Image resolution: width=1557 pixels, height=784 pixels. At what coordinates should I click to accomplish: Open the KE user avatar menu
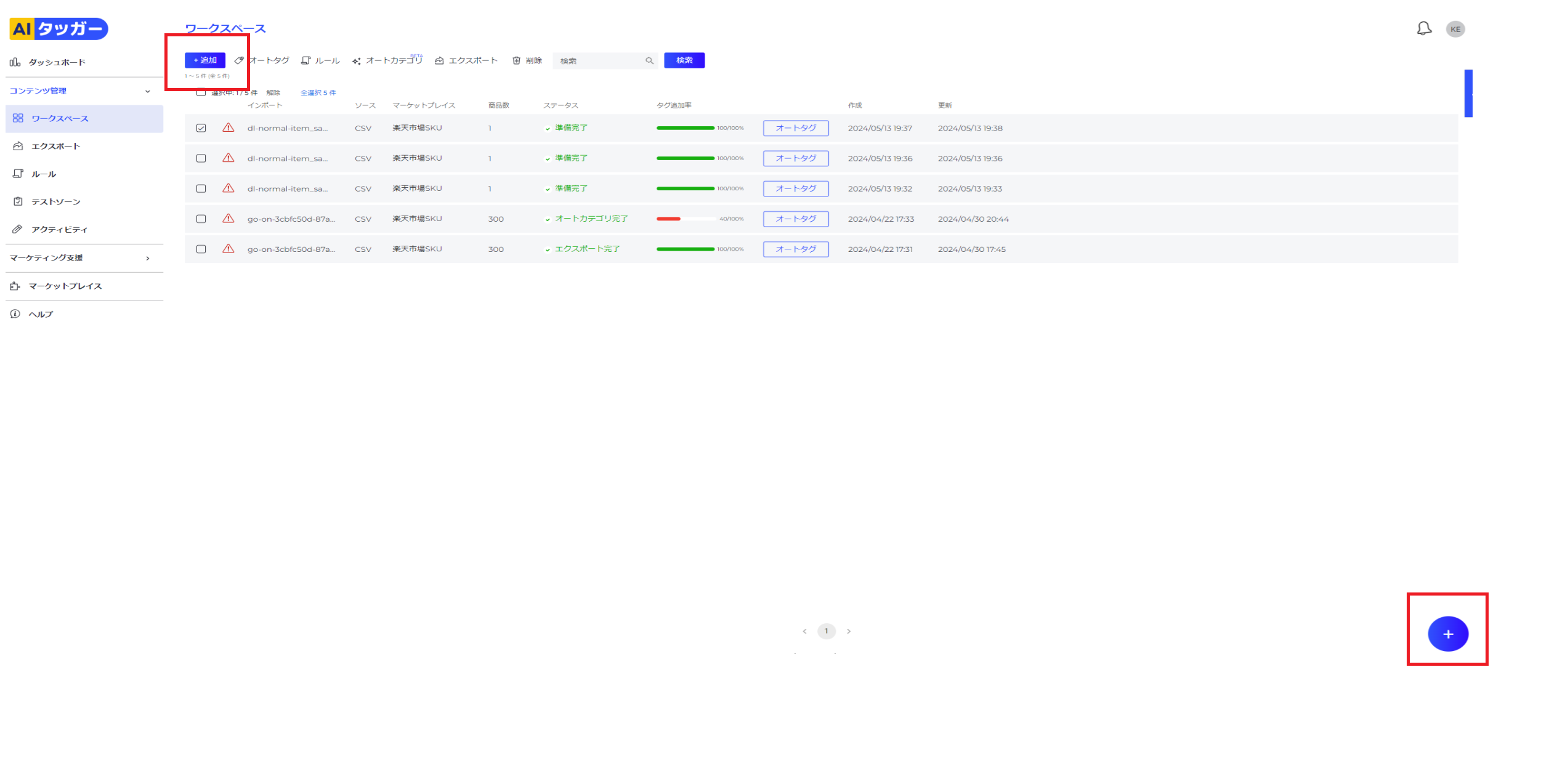pos(1455,29)
